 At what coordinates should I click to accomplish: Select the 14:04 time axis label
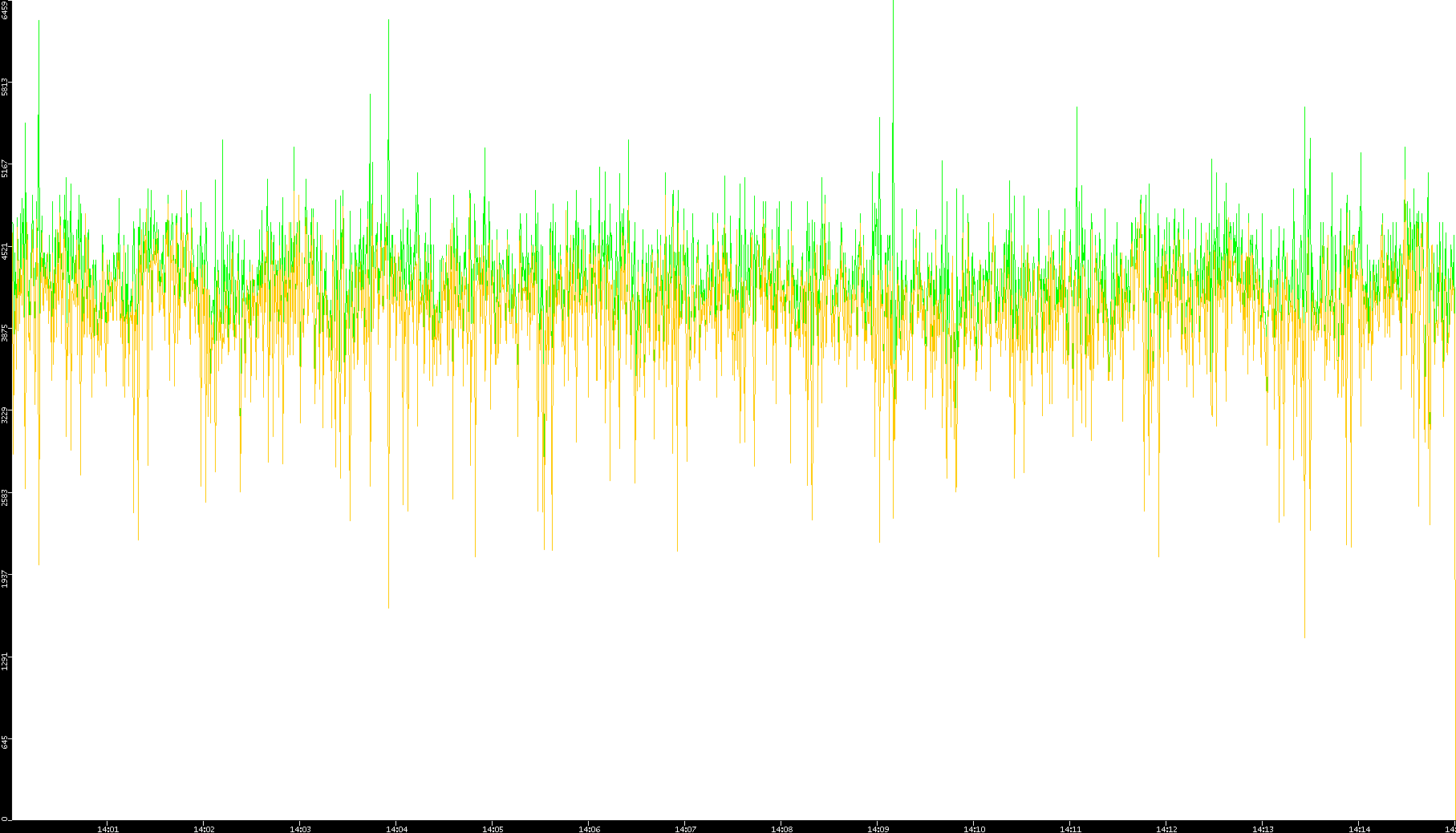click(x=396, y=829)
